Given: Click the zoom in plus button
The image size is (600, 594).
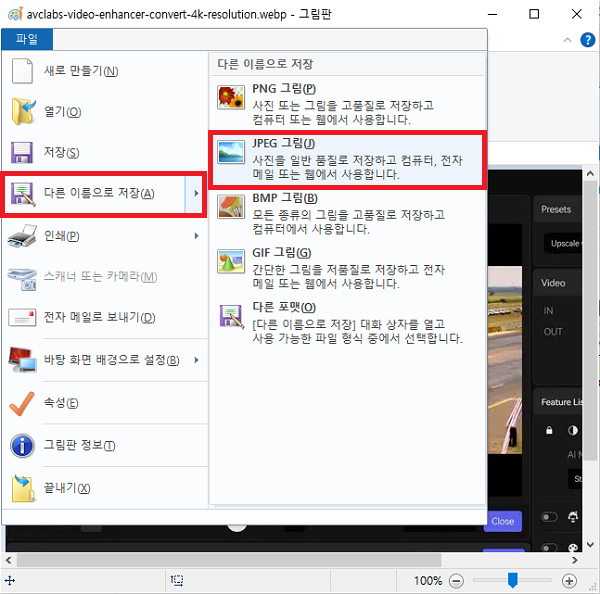Looking at the screenshot, I should click(569, 581).
